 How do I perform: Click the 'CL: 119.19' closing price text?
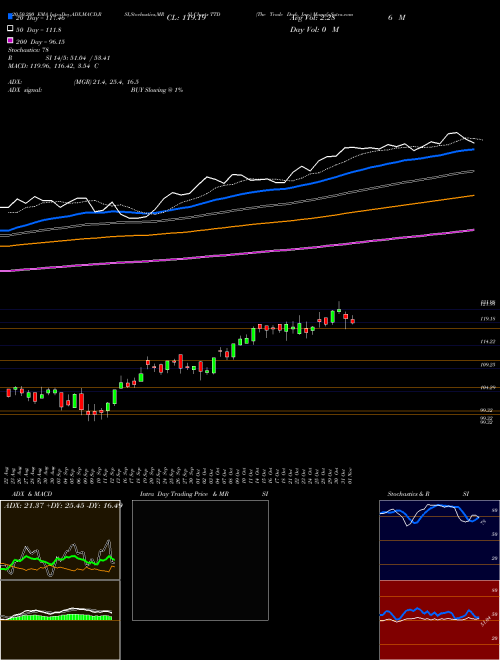(186, 18)
